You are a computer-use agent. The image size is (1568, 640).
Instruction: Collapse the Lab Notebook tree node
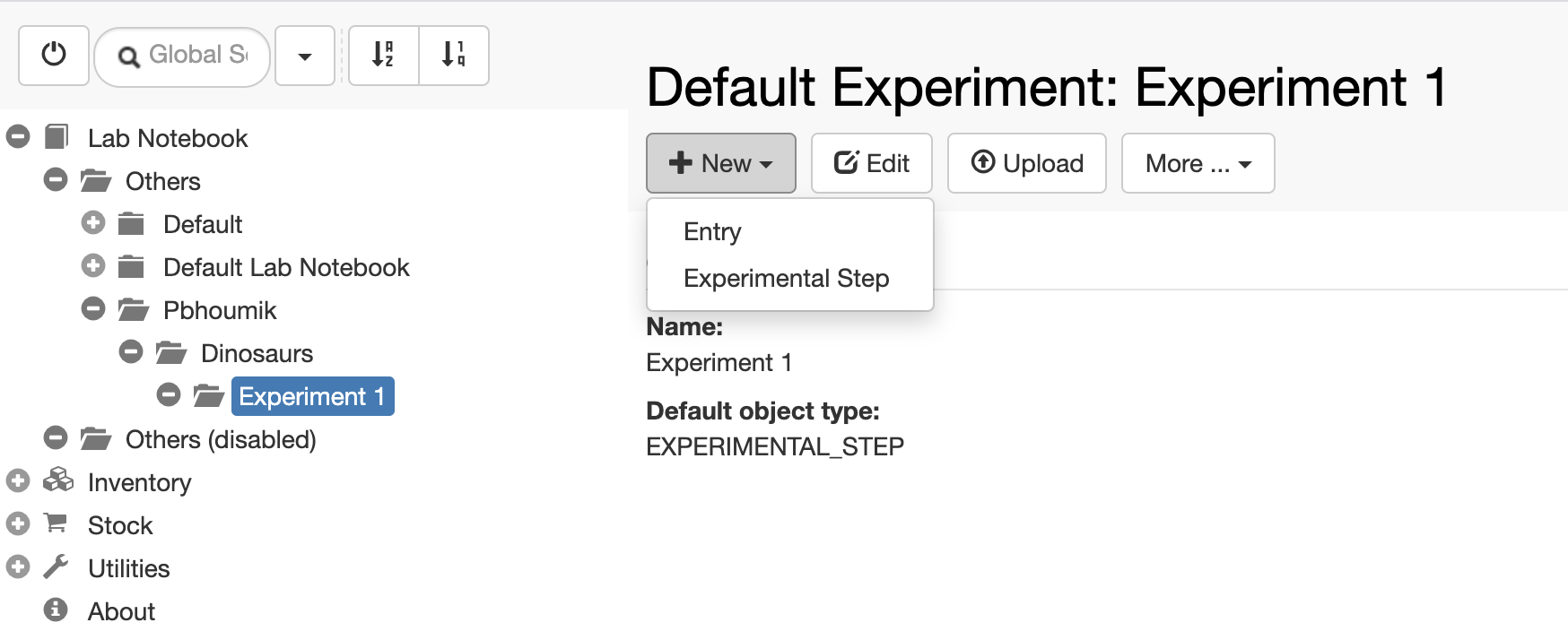(x=18, y=137)
